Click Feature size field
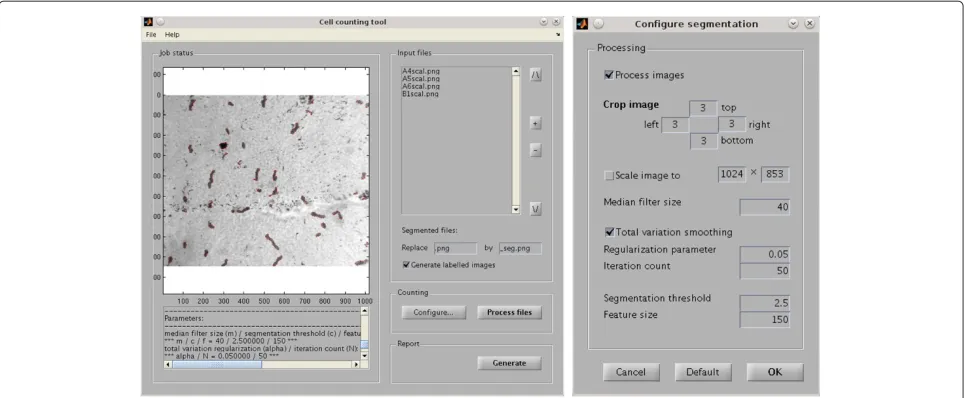Viewport: 966px width, 398px height. 765,320
